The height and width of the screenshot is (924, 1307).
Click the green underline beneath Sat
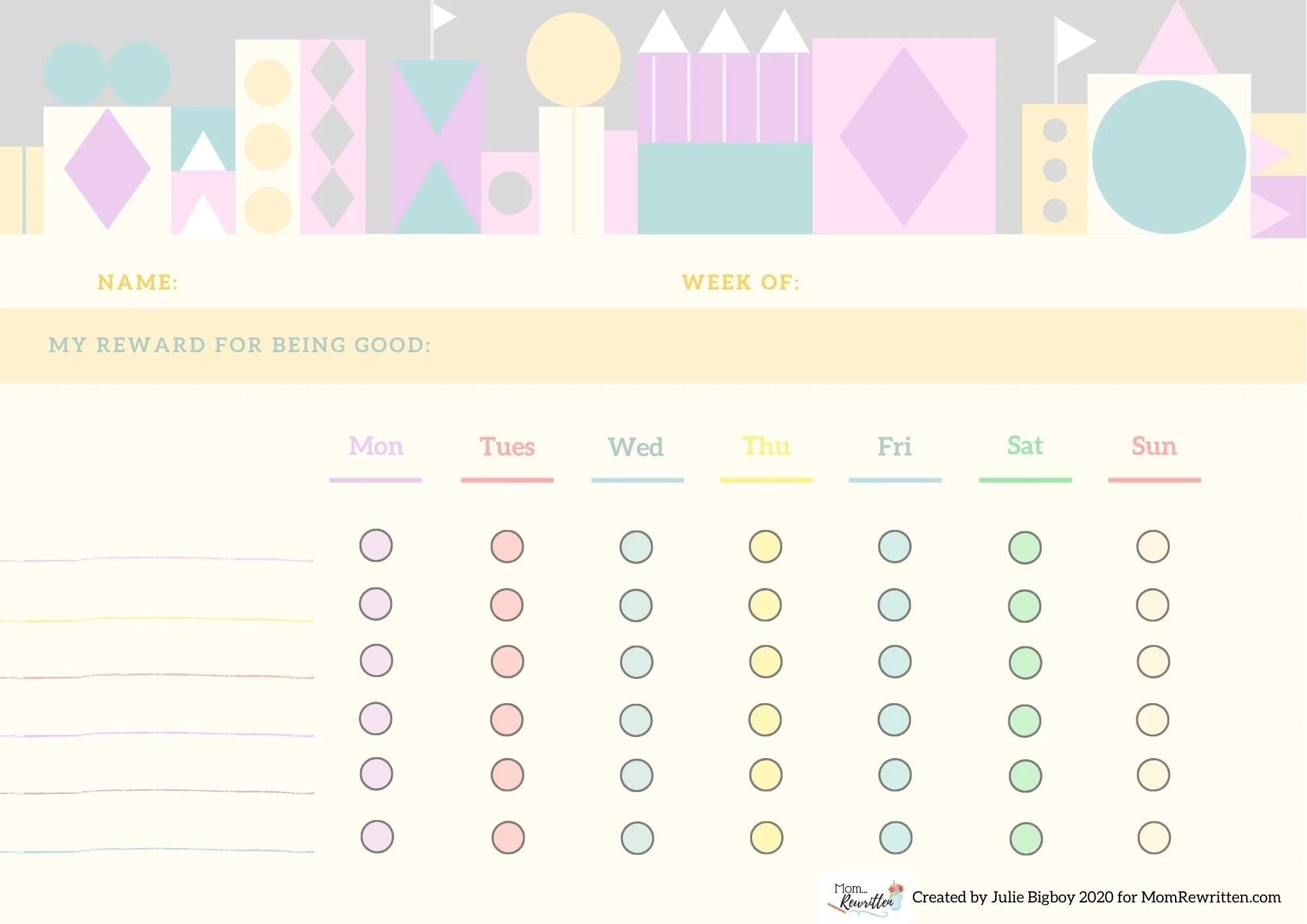point(1025,480)
